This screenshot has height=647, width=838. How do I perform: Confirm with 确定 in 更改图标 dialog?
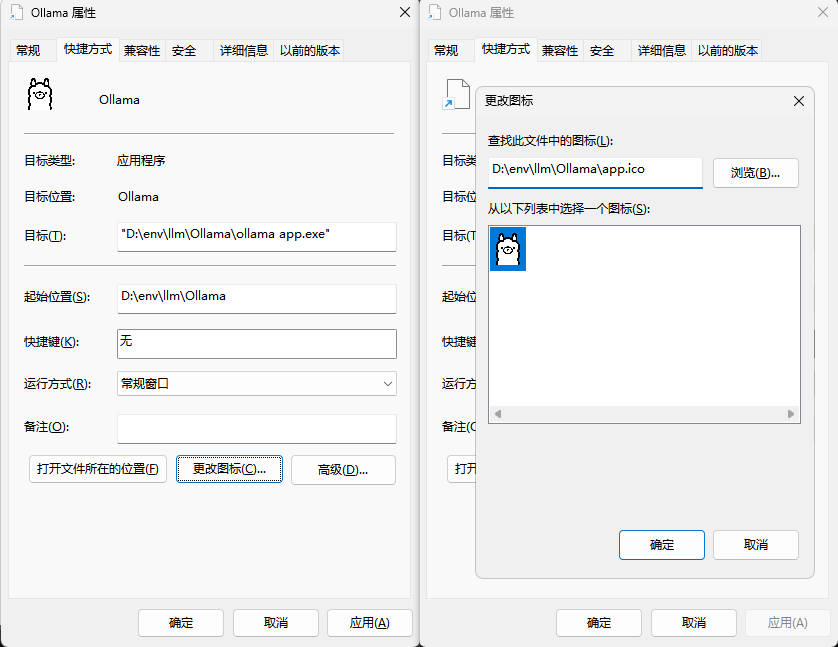tap(661, 545)
